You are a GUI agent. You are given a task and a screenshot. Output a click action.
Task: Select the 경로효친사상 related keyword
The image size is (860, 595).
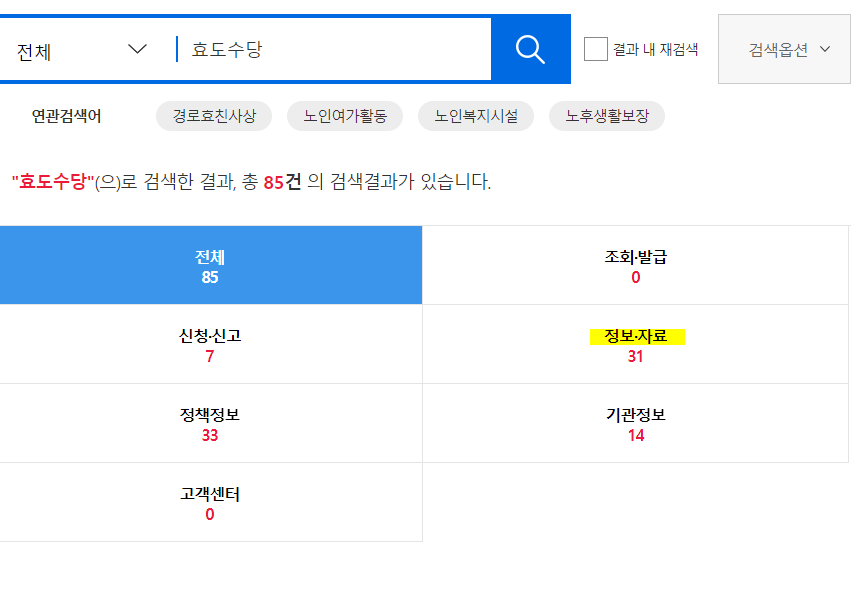tap(214, 115)
